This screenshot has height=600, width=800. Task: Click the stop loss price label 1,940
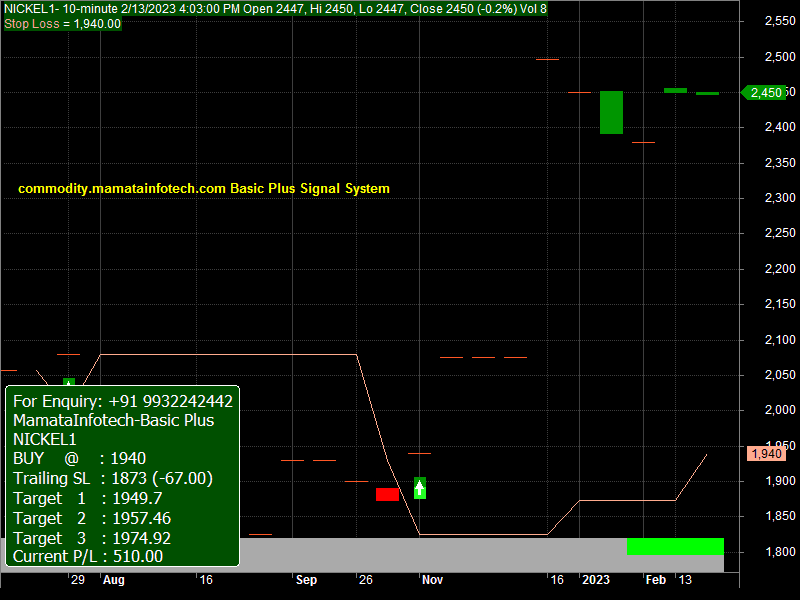tap(766, 454)
